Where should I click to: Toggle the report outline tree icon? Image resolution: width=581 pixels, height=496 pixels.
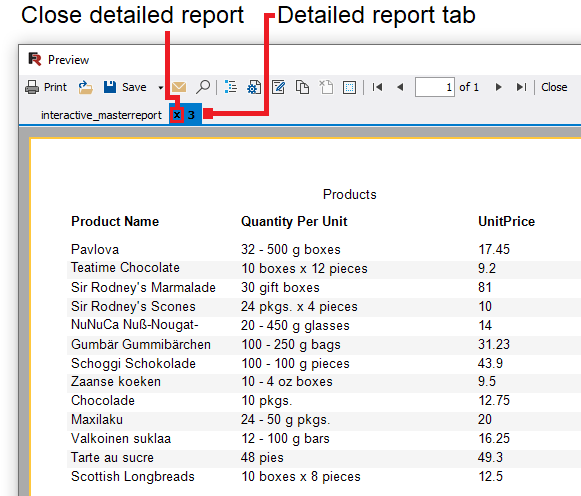[x=230, y=87]
